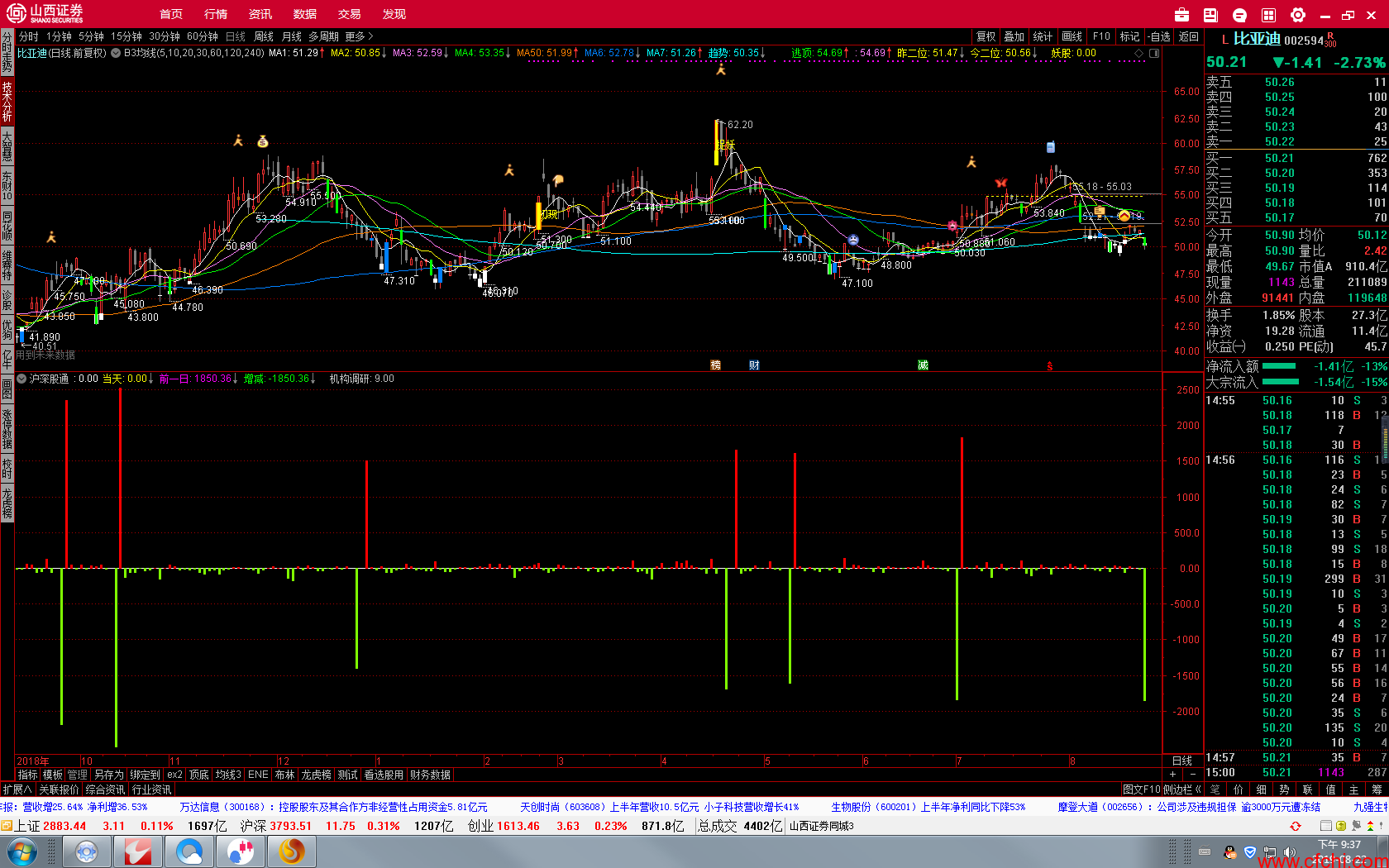This screenshot has width=1389, height=868.
Task: Select the 财务数据 indicator tab
Action: 430,775
